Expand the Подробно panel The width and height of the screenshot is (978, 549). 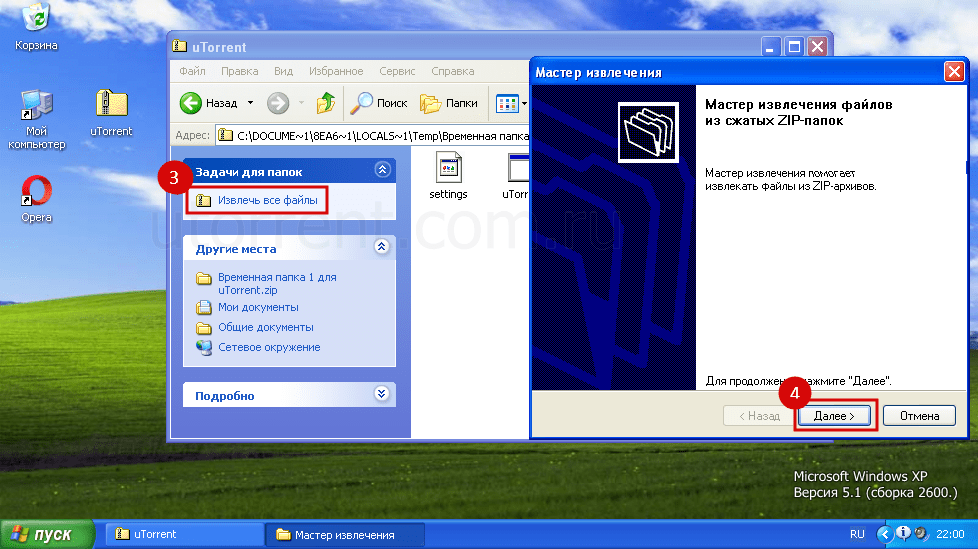click(x=382, y=394)
